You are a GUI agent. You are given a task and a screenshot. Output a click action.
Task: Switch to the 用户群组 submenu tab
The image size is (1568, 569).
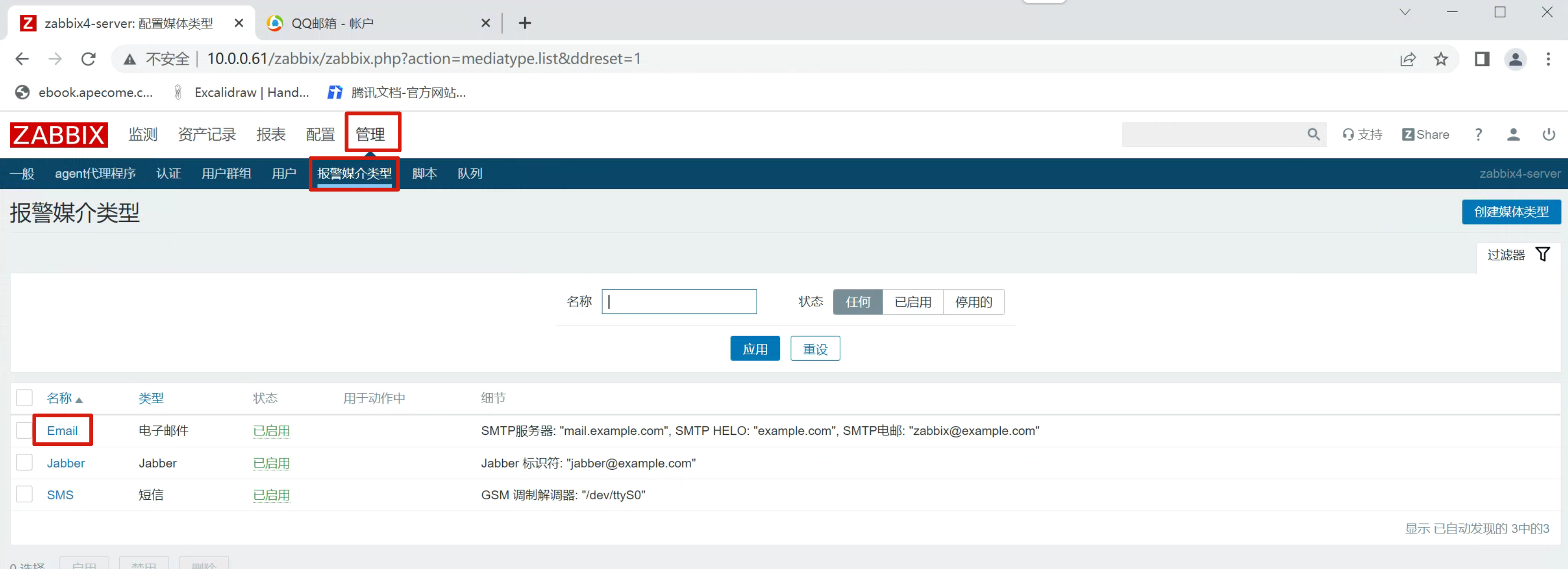(x=227, y=174)
